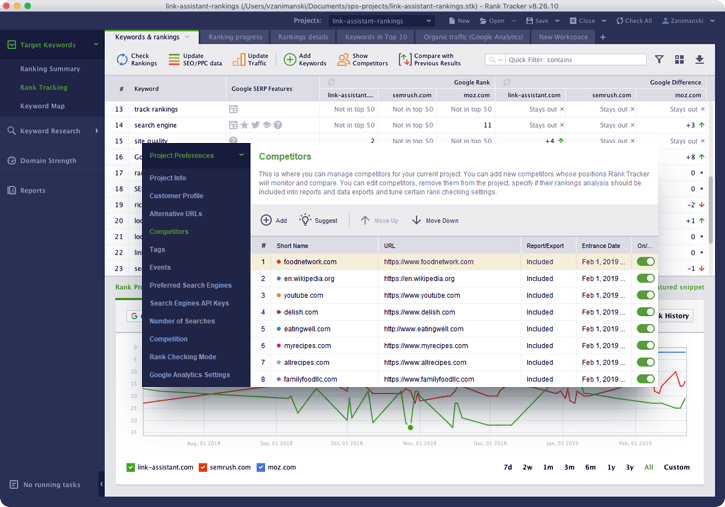Click the Google Difference refresh icon
Image resolution: width=725 pixels, height=507 pixels.
pos(507,82)
